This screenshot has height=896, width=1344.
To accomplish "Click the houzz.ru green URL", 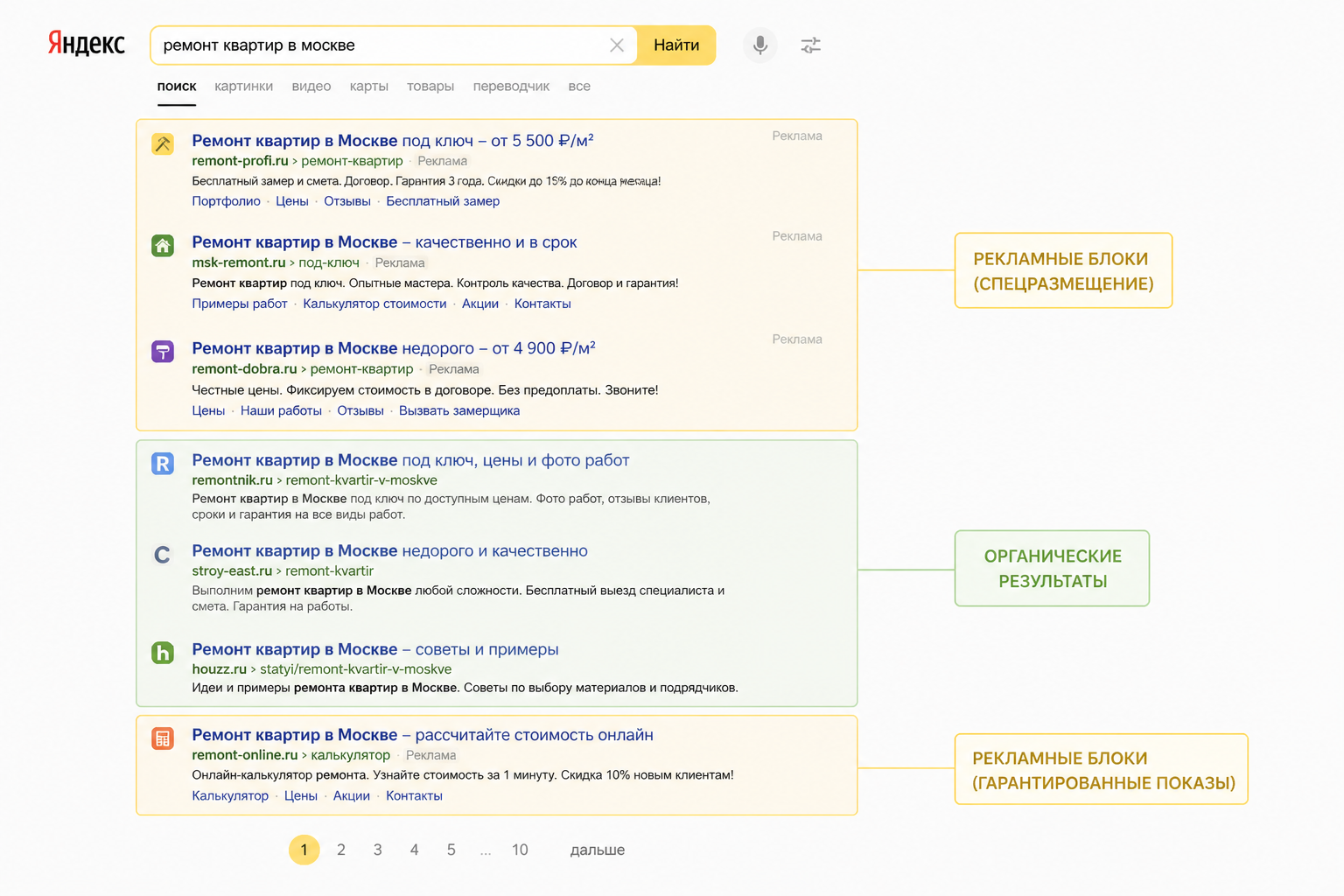I will pyautogui.click(x=322, y=669).
